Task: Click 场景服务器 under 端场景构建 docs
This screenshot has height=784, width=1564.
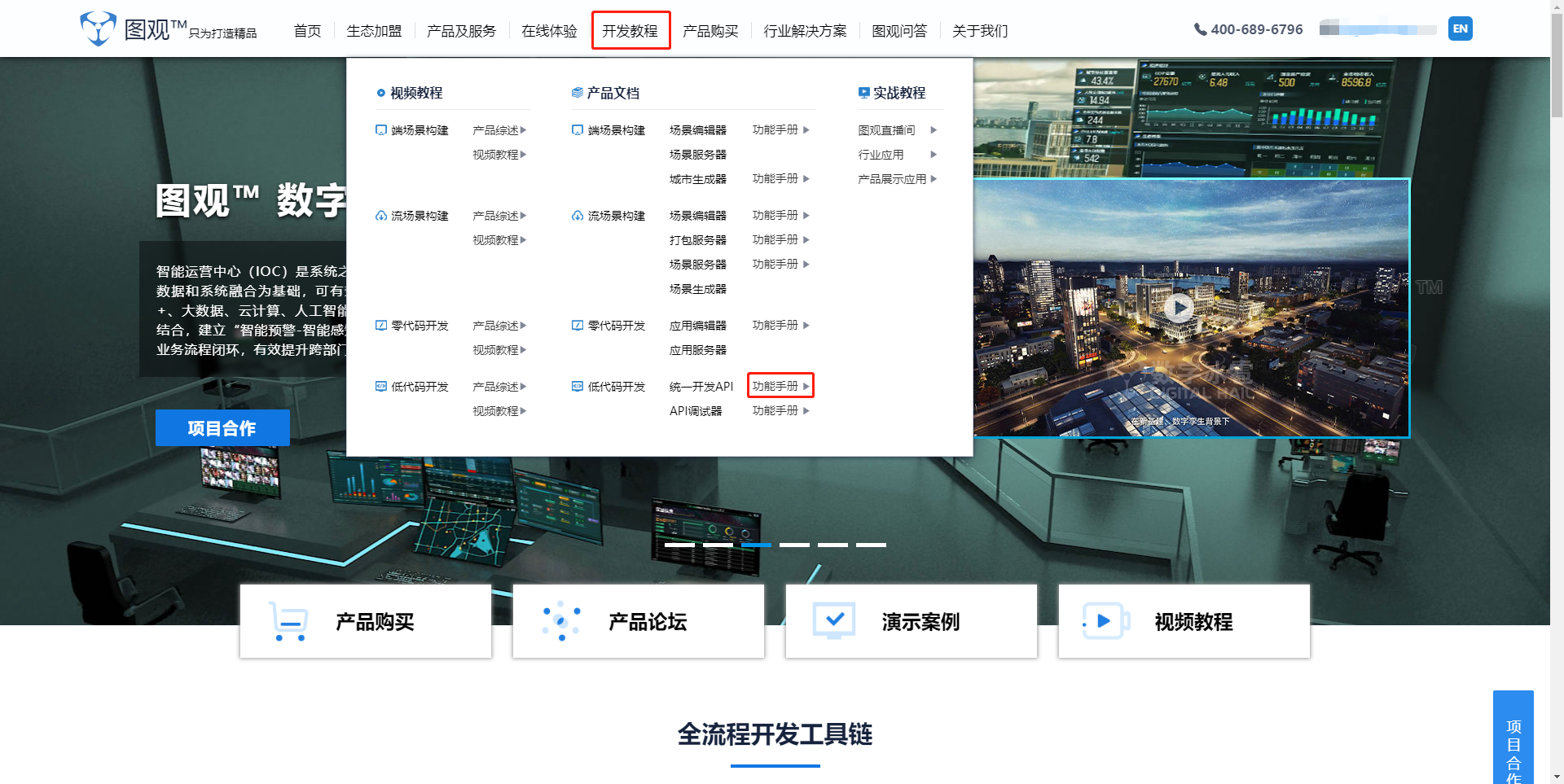Action: click(697, 155)
